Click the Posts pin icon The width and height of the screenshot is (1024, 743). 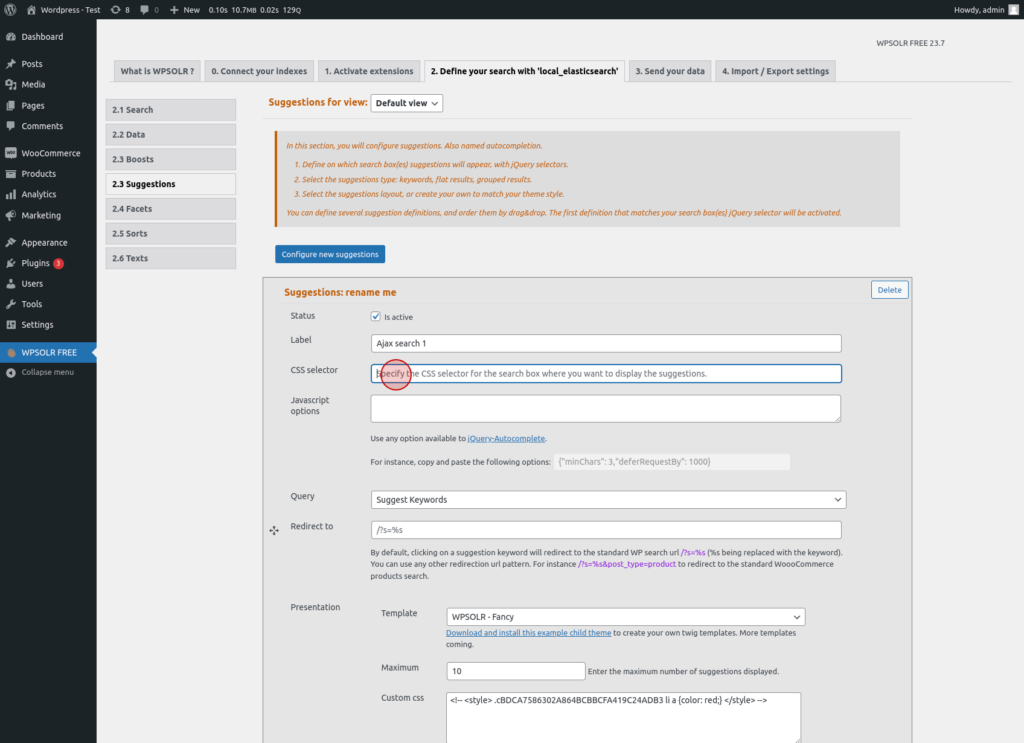pyautogui.click(x=10, y=64)
